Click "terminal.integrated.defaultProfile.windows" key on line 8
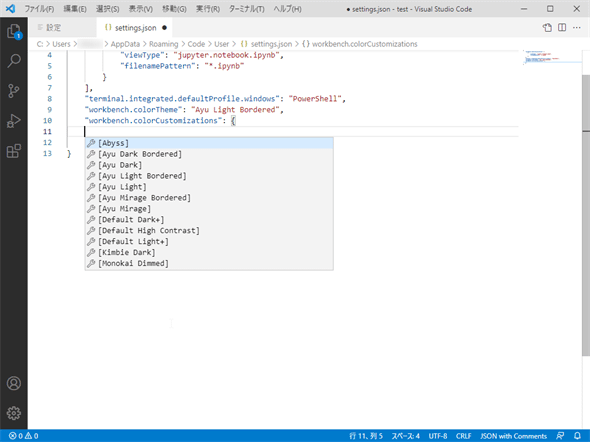 [x=182, y=99]
